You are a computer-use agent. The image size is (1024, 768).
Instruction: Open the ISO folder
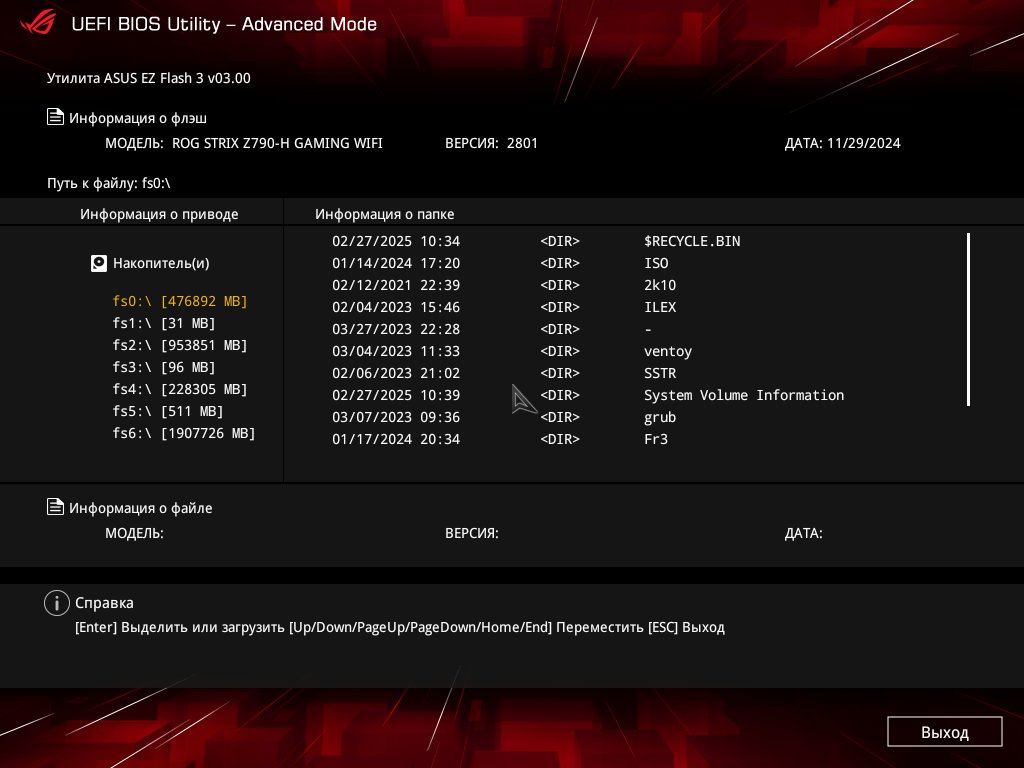[x=656, y=263]
